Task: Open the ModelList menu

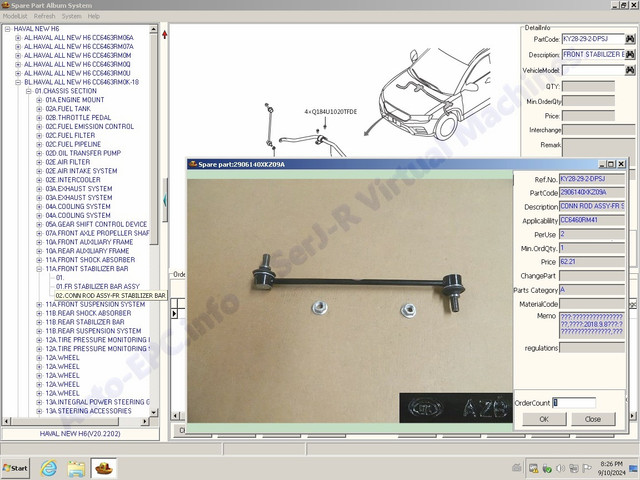Action: [15, 16]
